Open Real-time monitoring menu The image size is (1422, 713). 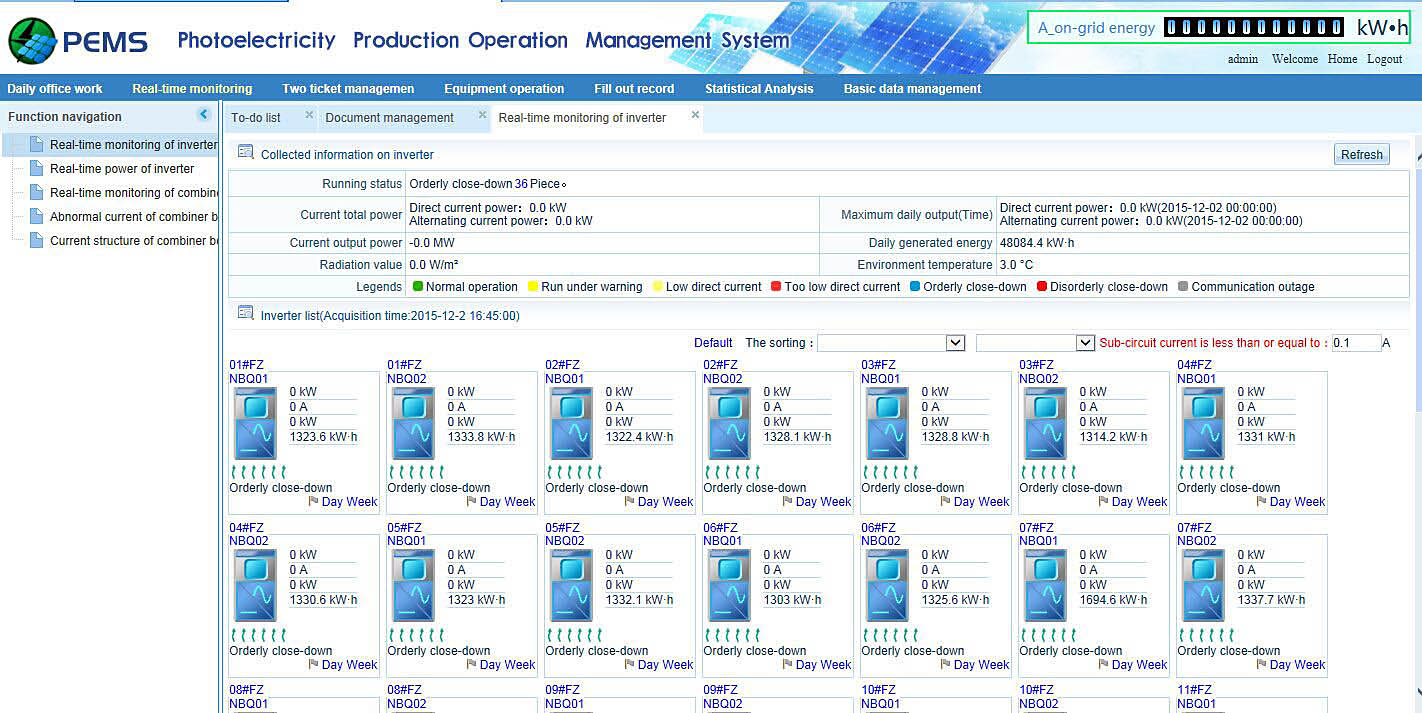coord(192,88)
